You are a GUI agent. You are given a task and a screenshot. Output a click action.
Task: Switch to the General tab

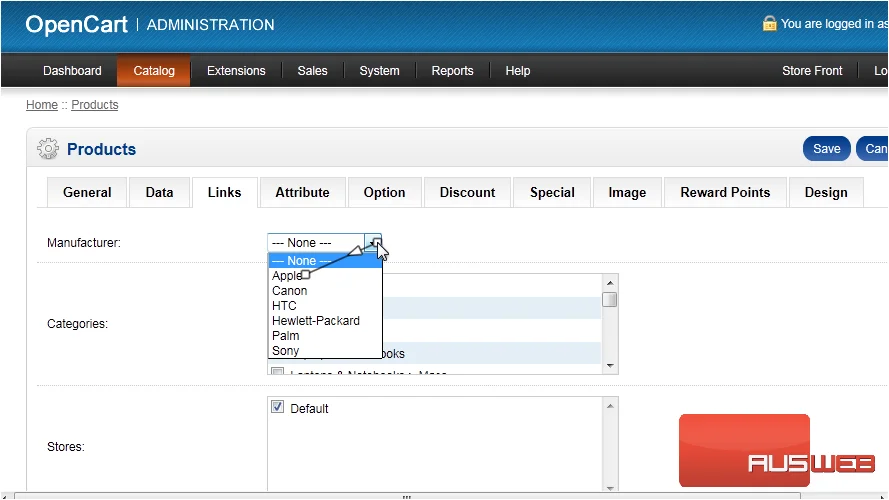click(87, 193)
